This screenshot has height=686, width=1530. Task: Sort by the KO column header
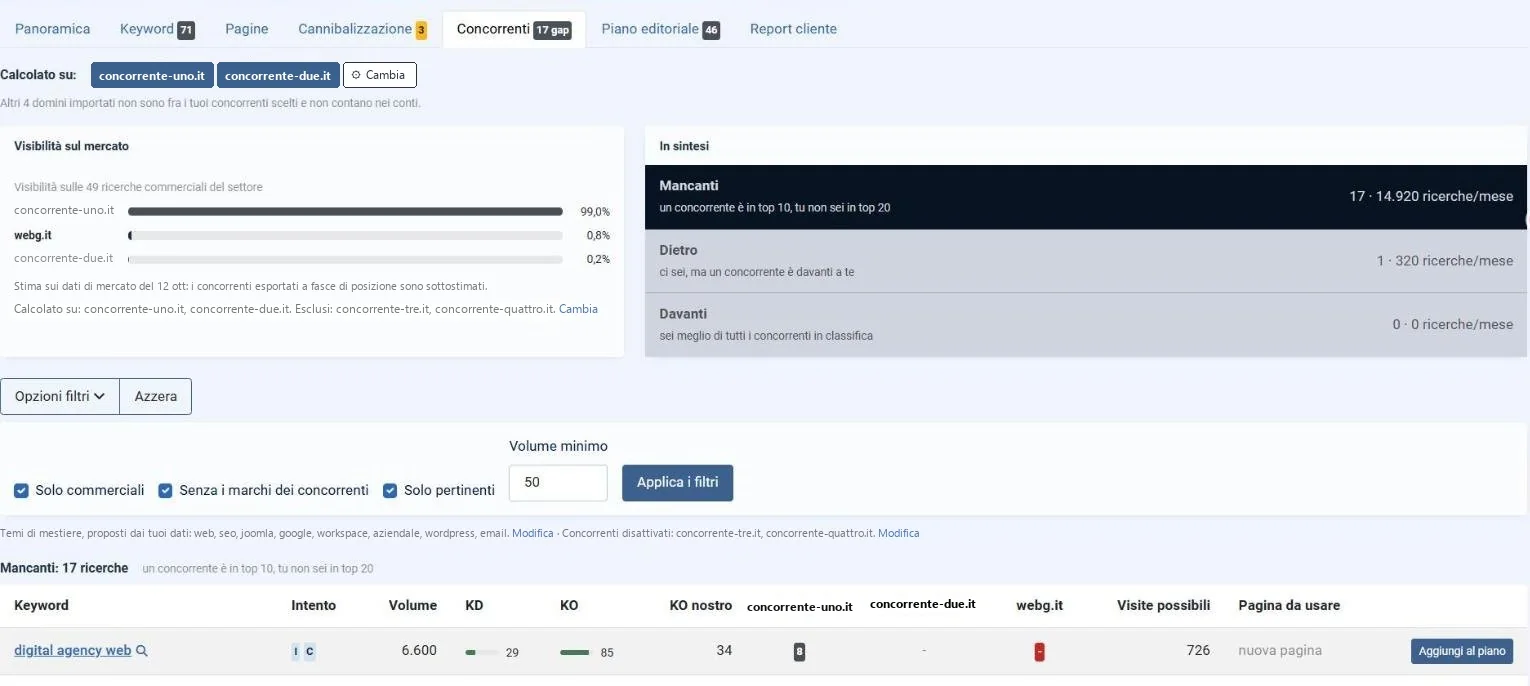569,605
